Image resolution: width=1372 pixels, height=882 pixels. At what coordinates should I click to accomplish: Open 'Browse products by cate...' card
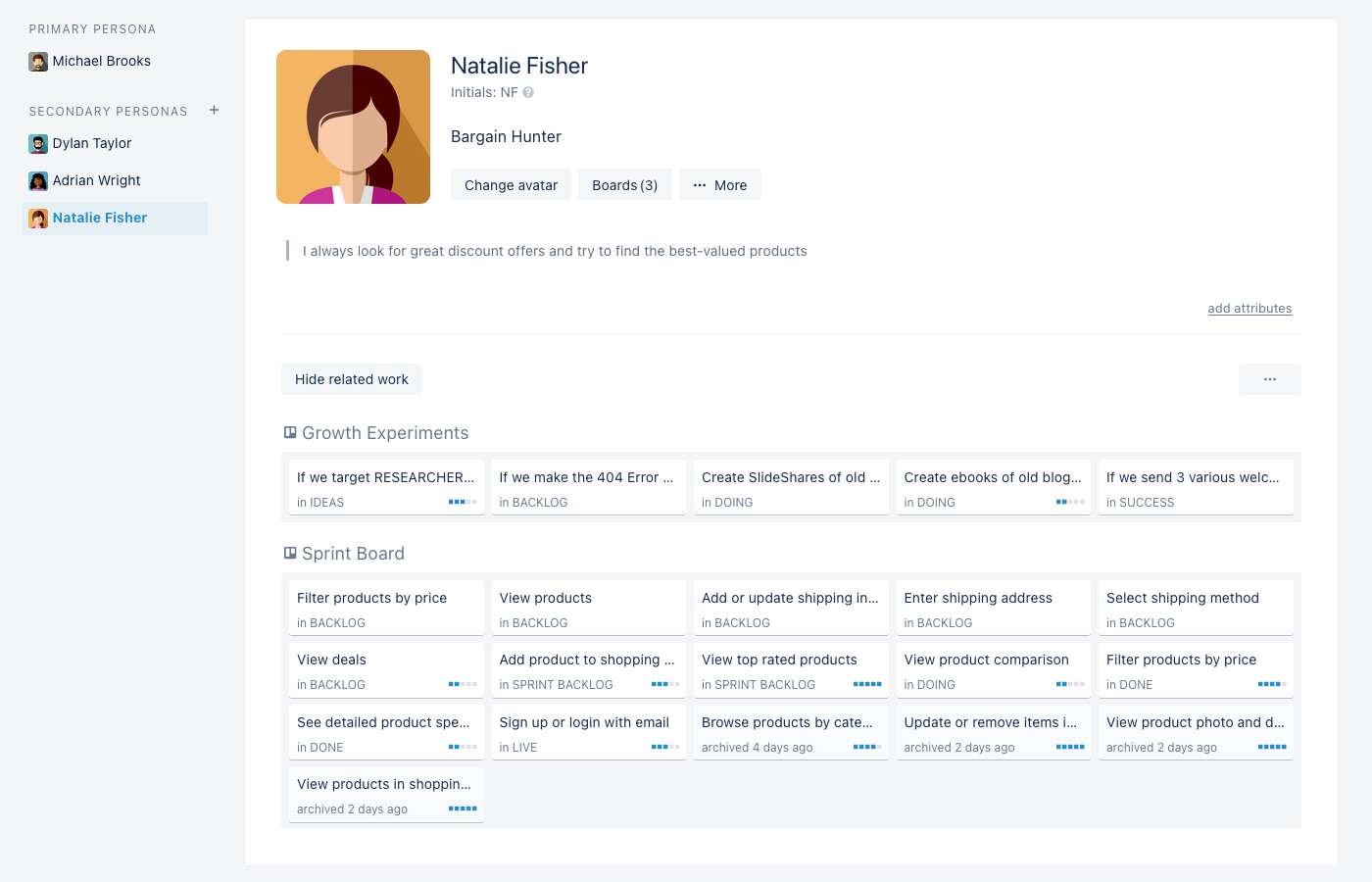(x=791, y=732)
